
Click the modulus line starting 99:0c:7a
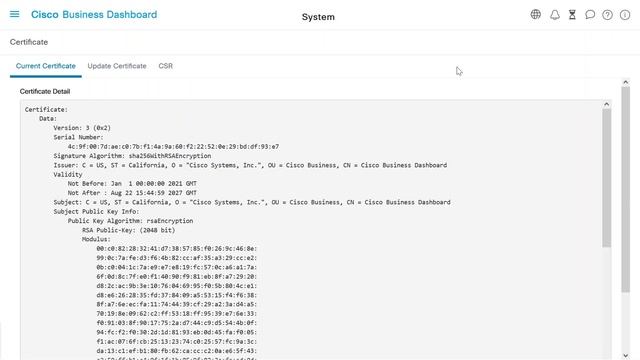click(x=177, y=258)
